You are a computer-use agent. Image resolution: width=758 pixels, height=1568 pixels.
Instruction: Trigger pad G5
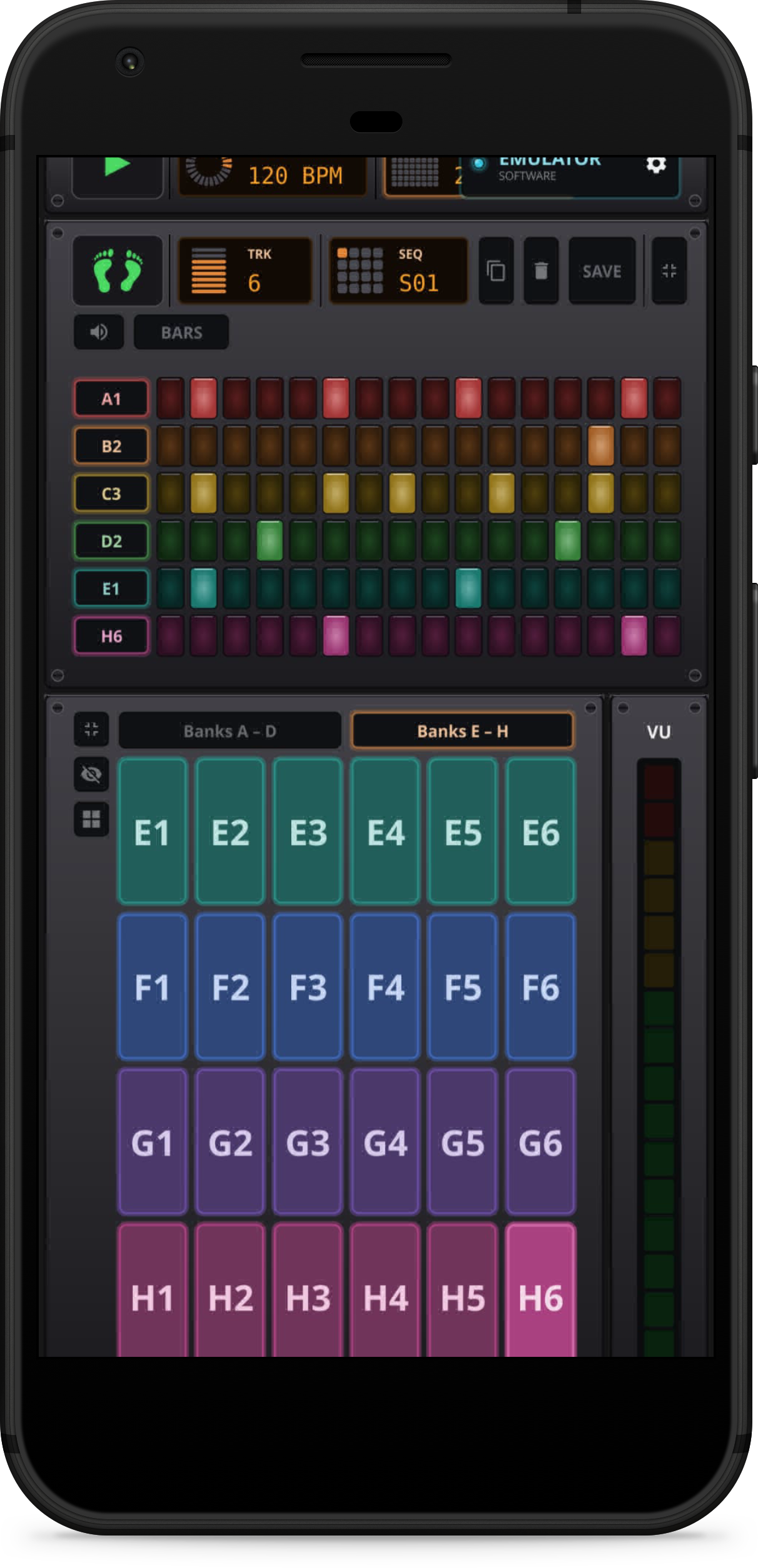(462, 1141)
